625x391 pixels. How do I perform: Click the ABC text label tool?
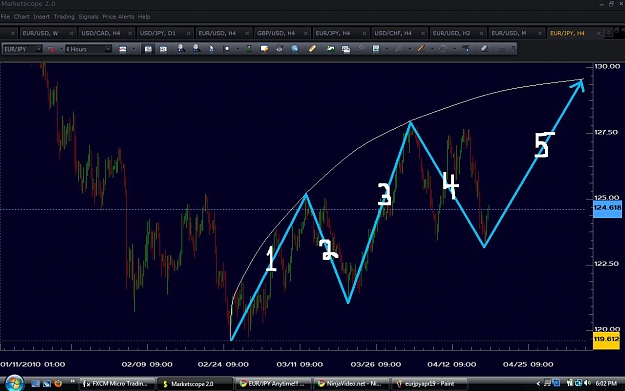click(466, 49)
